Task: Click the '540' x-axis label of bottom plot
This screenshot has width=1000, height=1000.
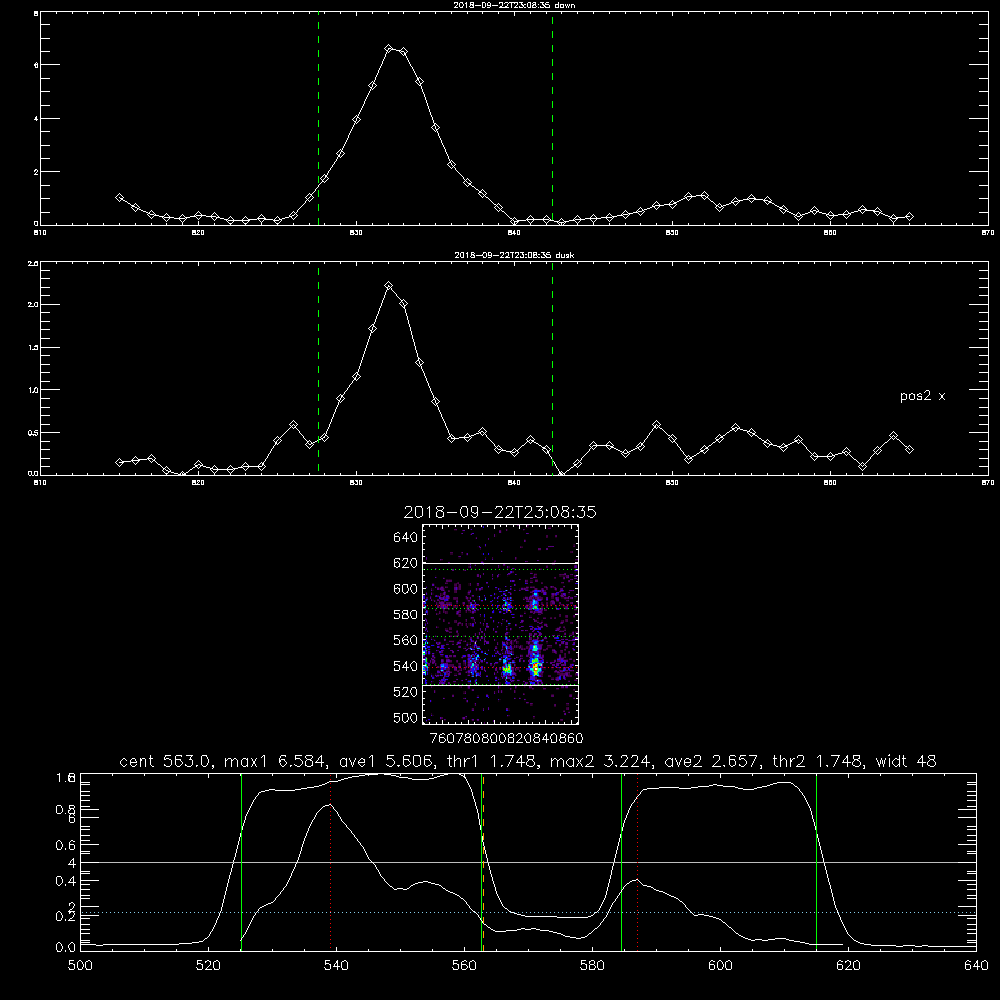Action: click(x=336, y=966)
